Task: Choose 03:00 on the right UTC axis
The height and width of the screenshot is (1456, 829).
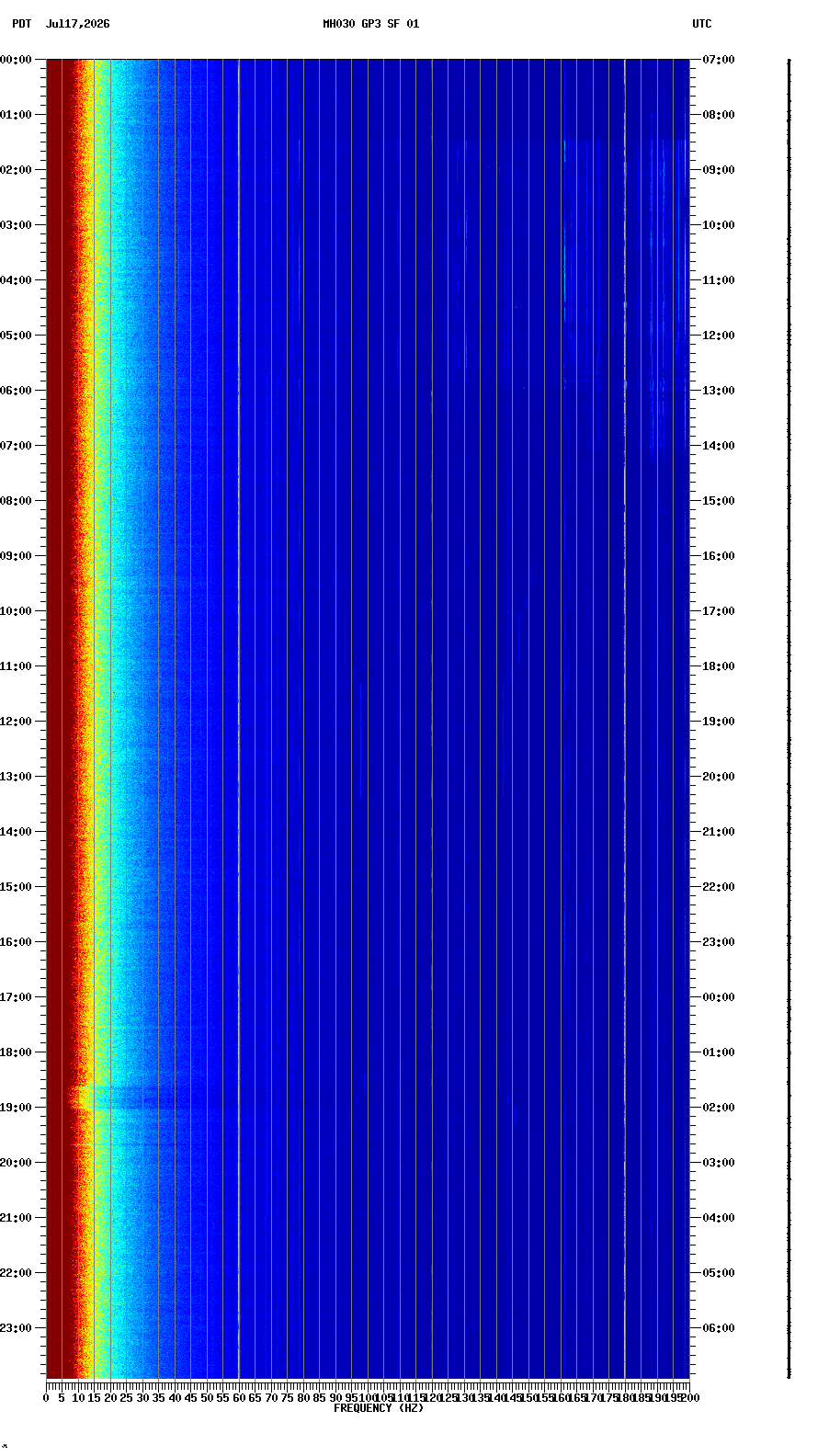Action: coord(719,1163)
